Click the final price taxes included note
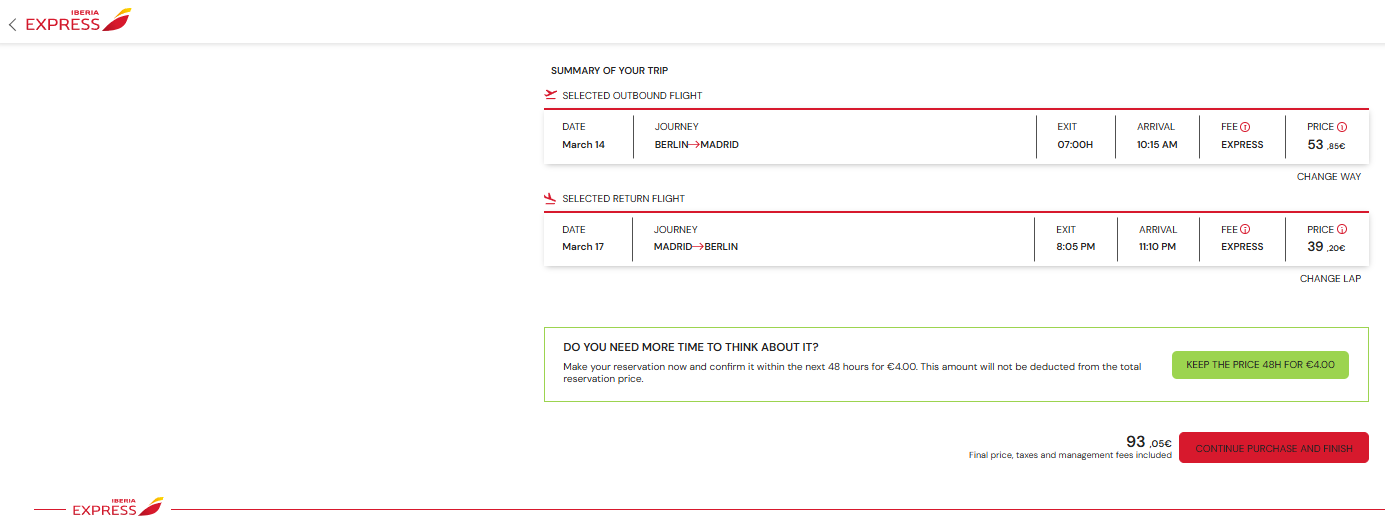This screenshot has height=521, width=1385. tap(1070, 455)
